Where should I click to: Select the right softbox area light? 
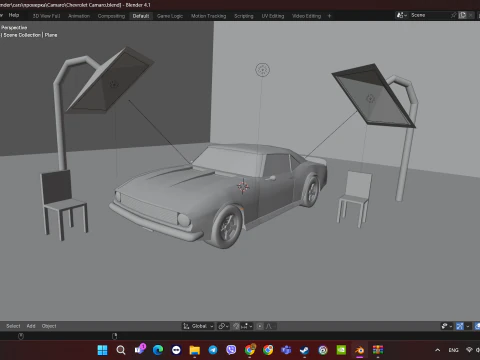coord(370,98)
